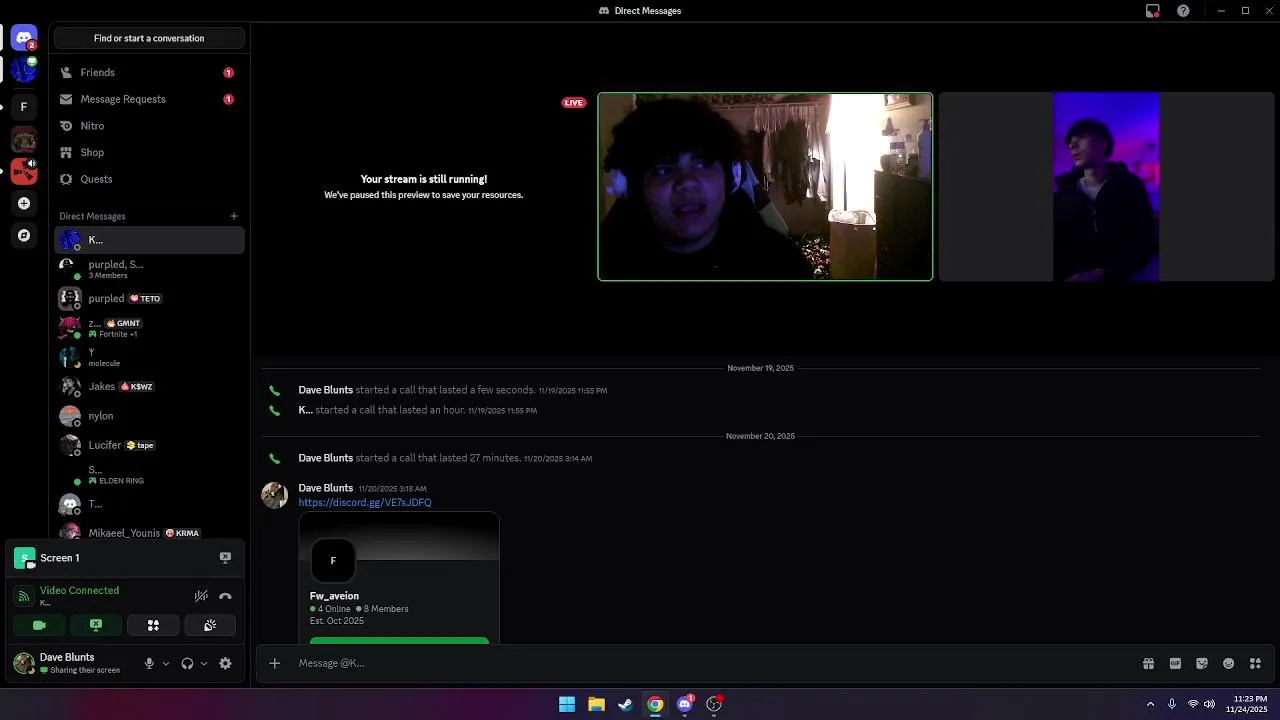Open User Settings gear
The width and height of the screenshot is (1280, 720).
225,663
